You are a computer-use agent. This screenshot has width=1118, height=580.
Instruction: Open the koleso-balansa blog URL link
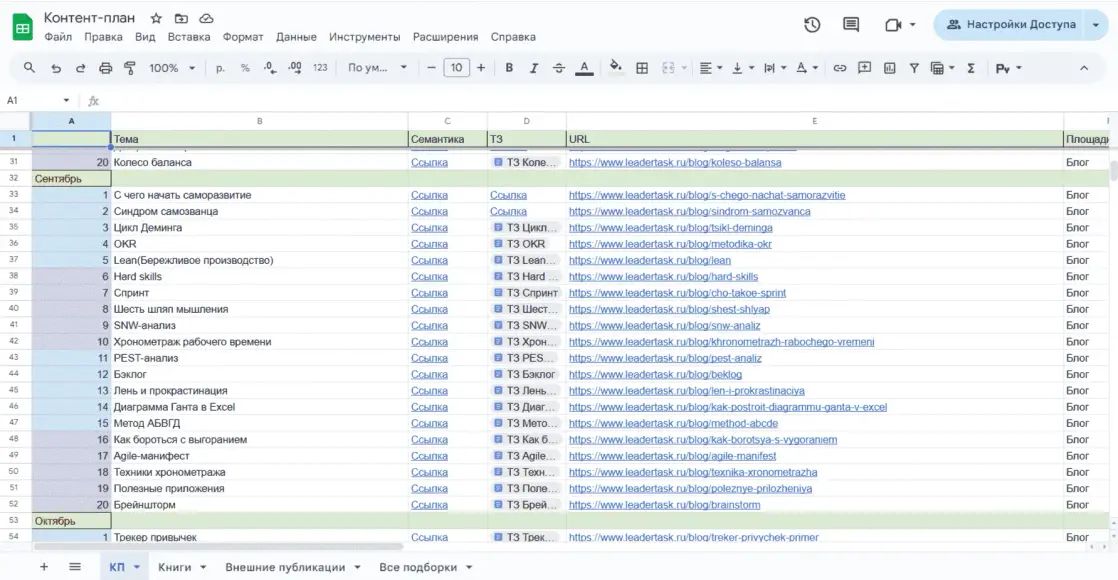pyautogui.click(x=675, y=162)
